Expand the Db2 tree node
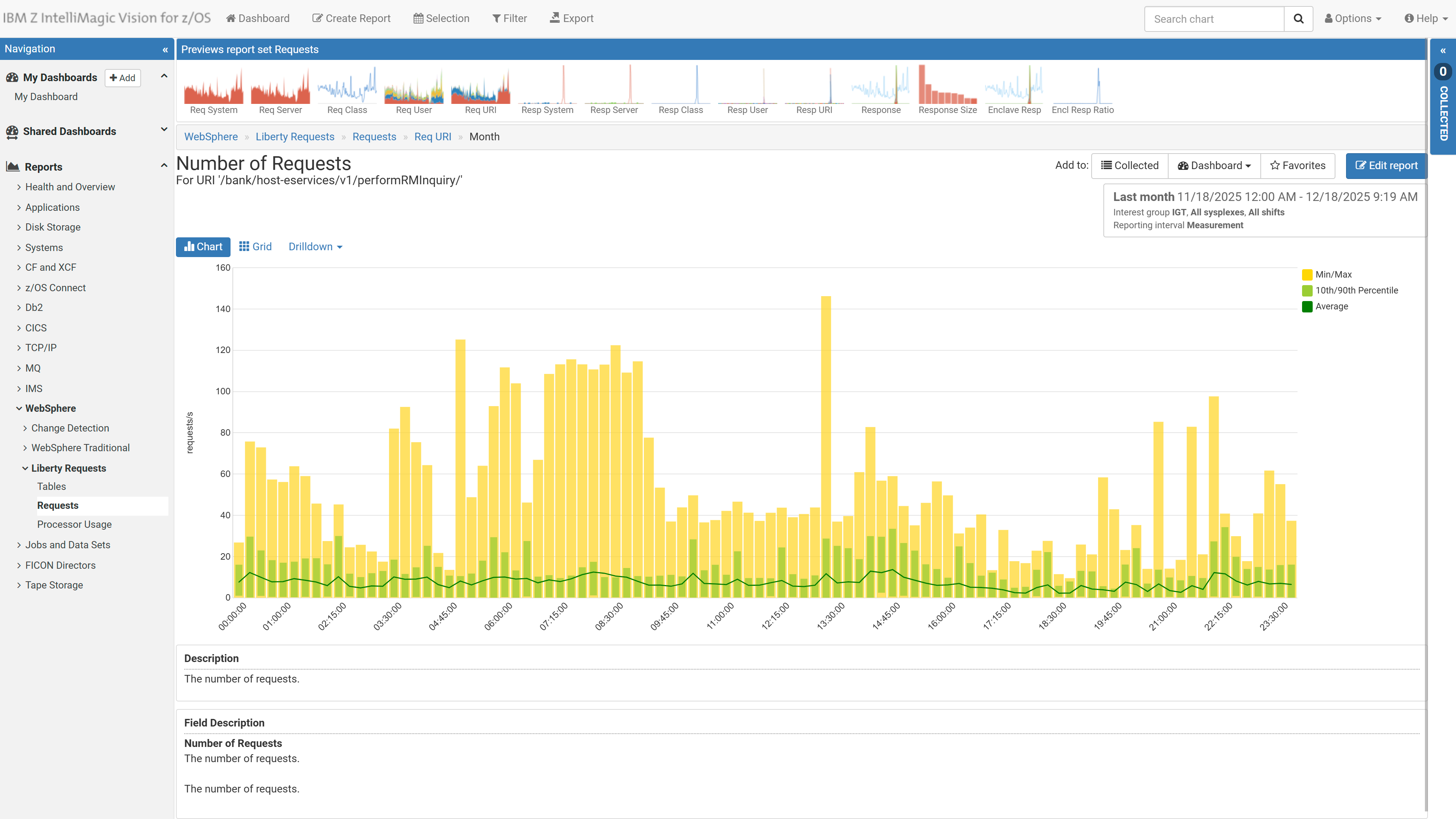Screen dimensions: 1456x819 click(x=19, y=308)
